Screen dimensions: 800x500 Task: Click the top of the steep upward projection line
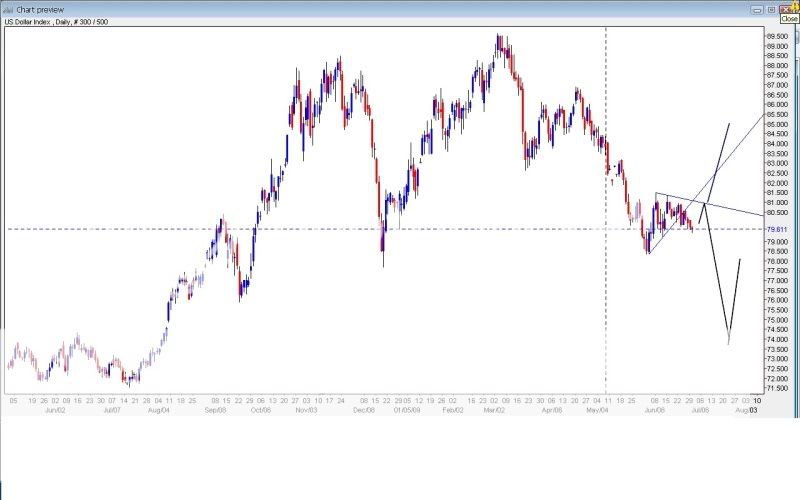click(x=729, y=123)
